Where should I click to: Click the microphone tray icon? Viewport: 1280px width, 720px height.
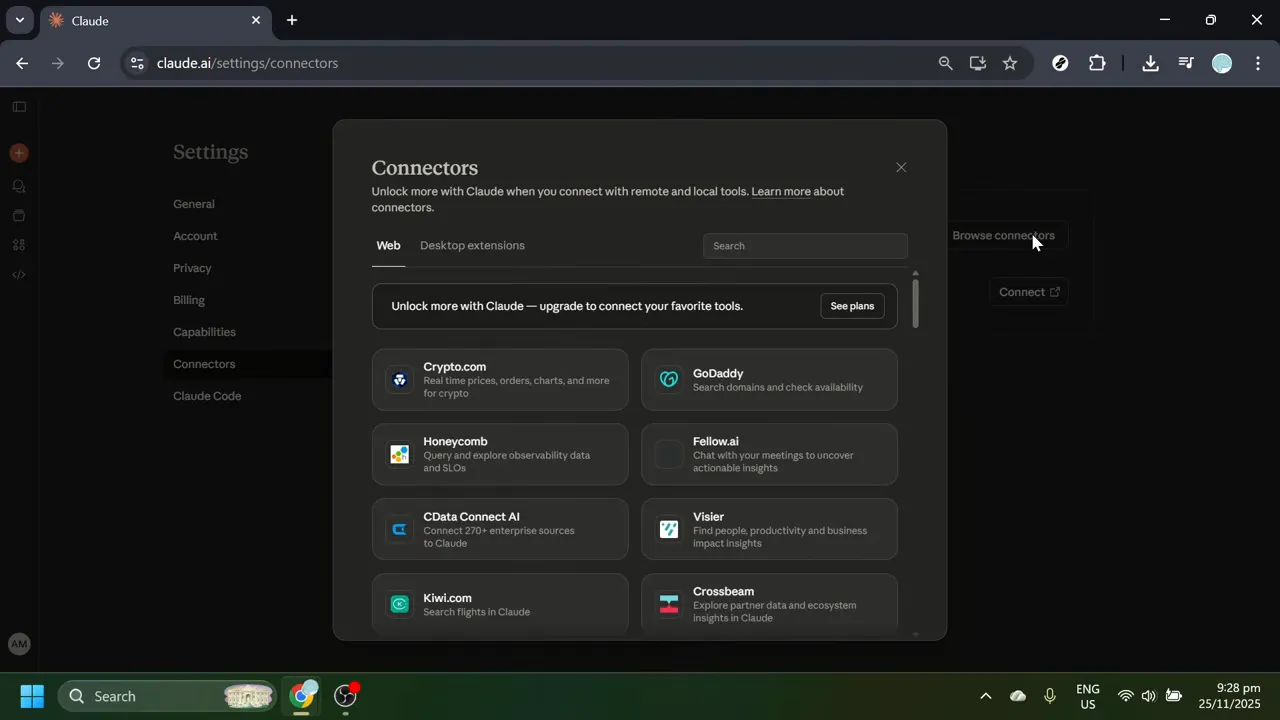click(1050, 696)
